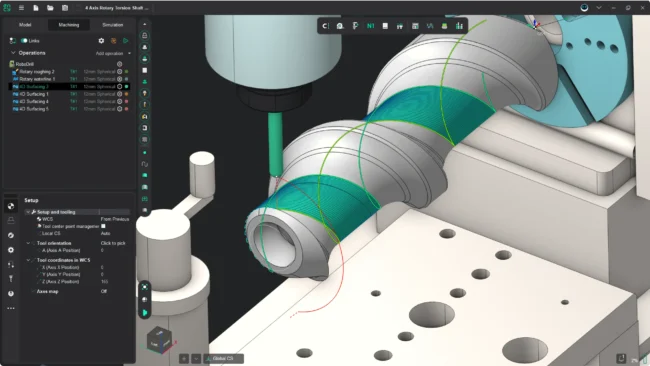Run calculation with the green play icon

[x=125, y=41]
